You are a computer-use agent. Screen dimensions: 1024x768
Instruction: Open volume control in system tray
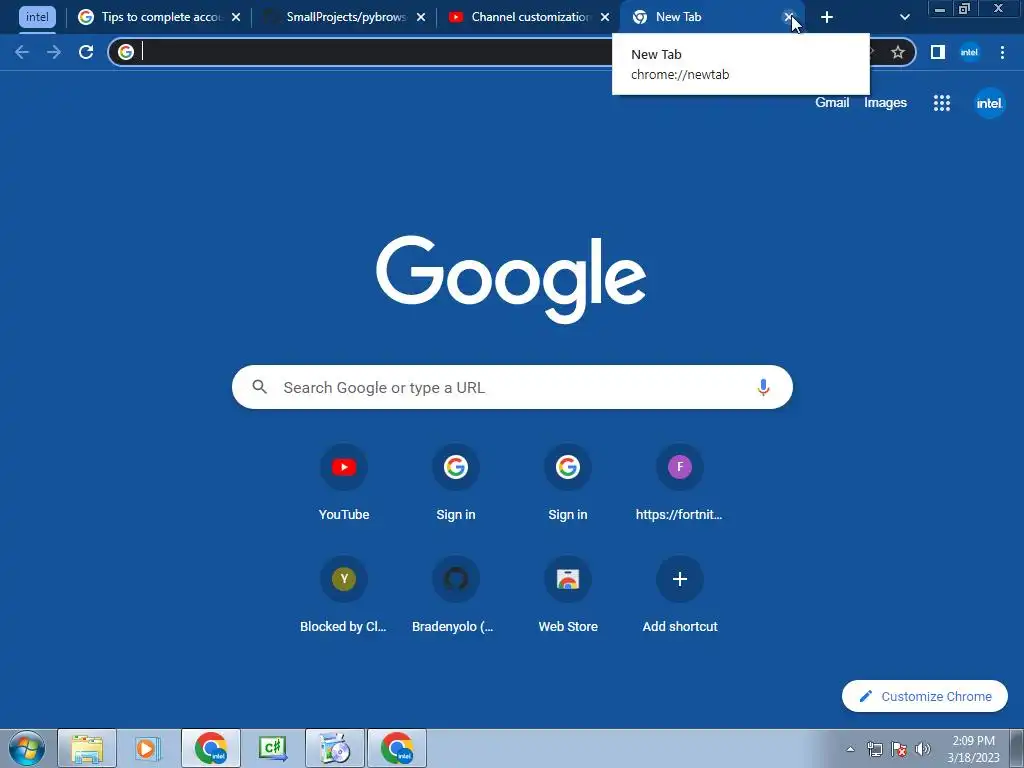click(x=923, y=749)
